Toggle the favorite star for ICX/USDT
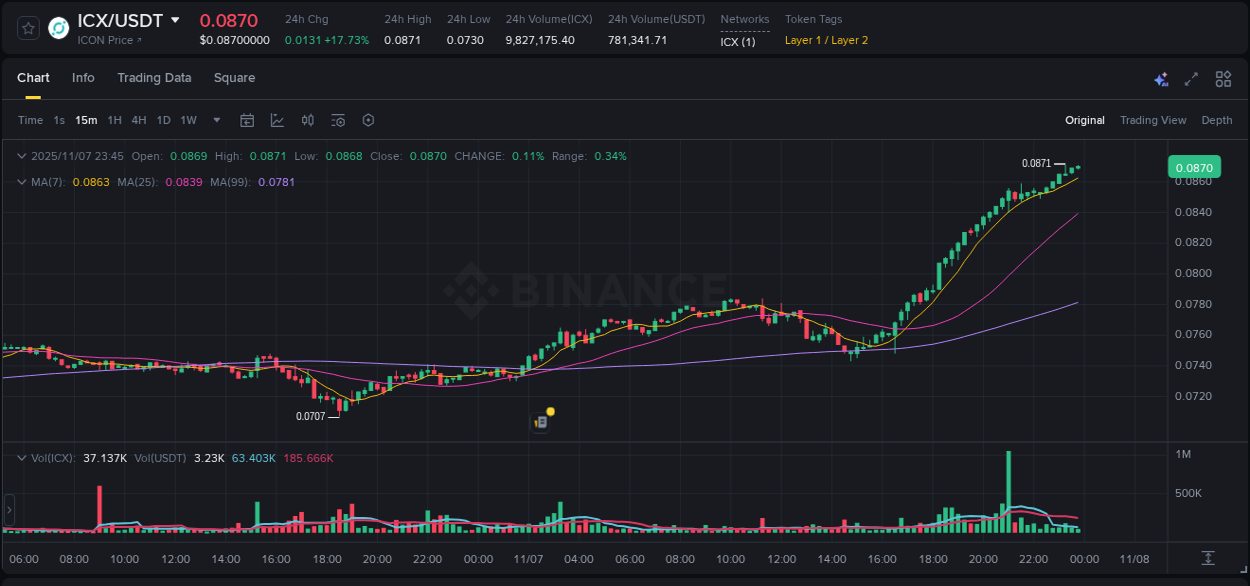This screenshot has height=586, width=1250. click(27, 28)
